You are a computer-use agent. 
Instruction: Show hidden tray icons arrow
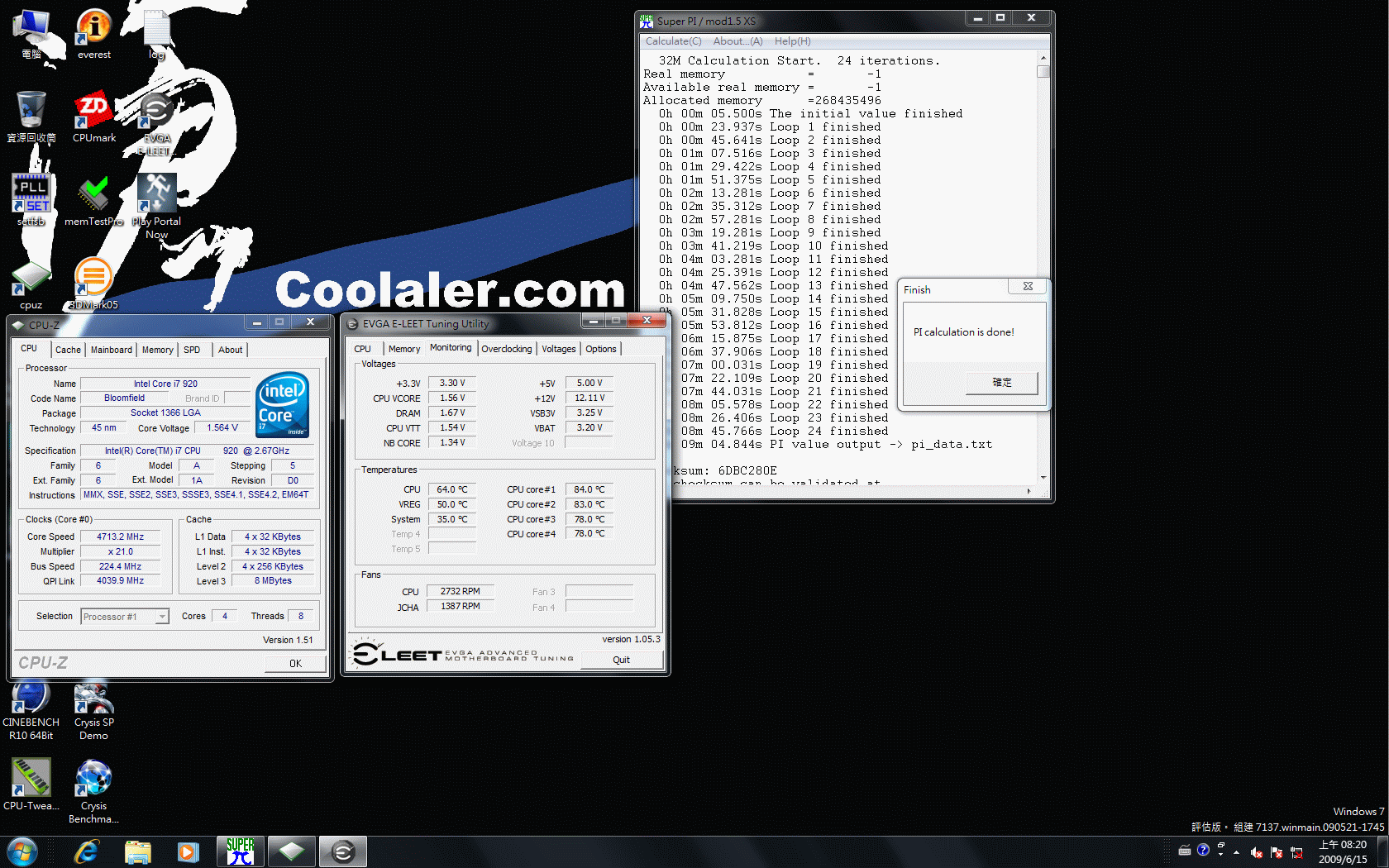[1237, 852]
